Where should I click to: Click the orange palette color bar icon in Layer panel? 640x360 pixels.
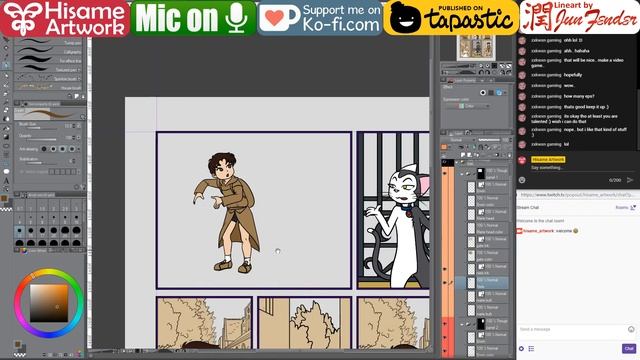coord(444,147)
